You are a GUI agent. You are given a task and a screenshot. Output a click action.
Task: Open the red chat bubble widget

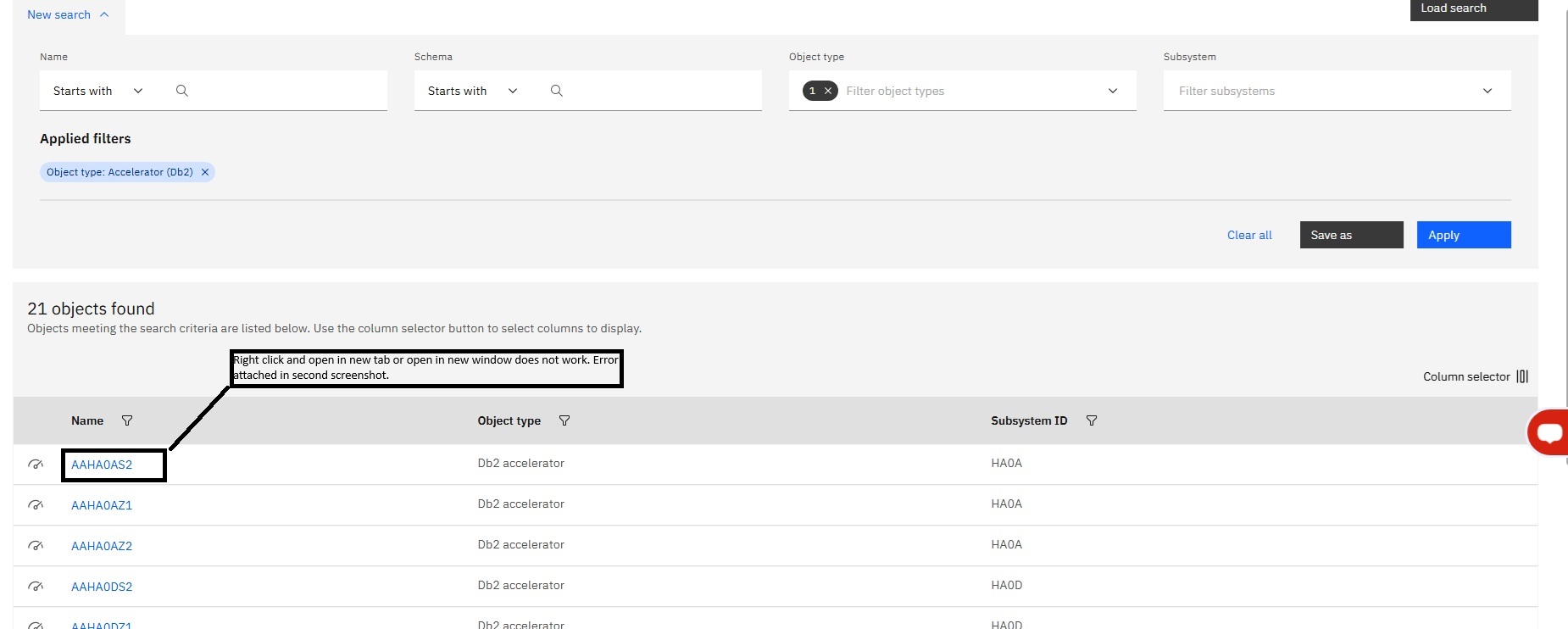(1549, 432)
